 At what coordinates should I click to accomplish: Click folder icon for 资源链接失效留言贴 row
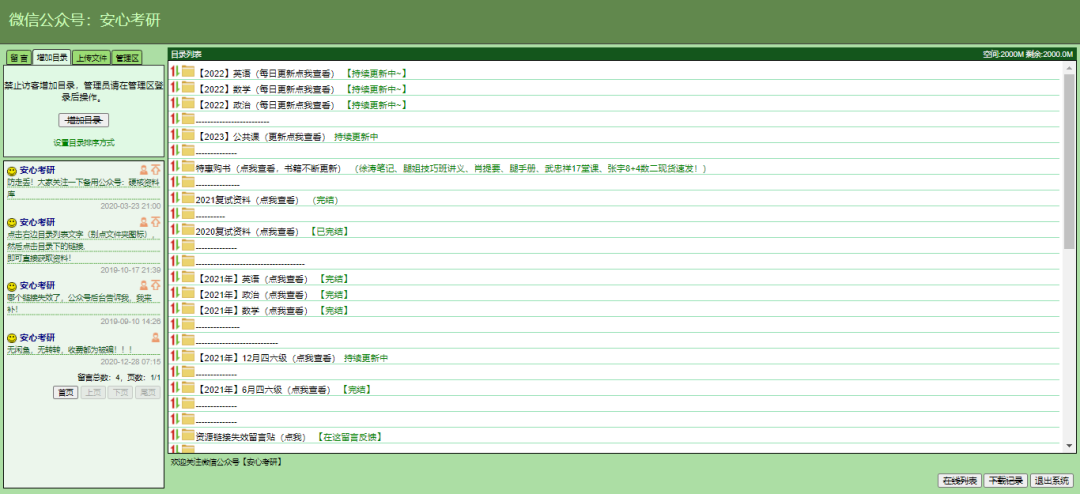pyautogui.click(x=188, y=435)
